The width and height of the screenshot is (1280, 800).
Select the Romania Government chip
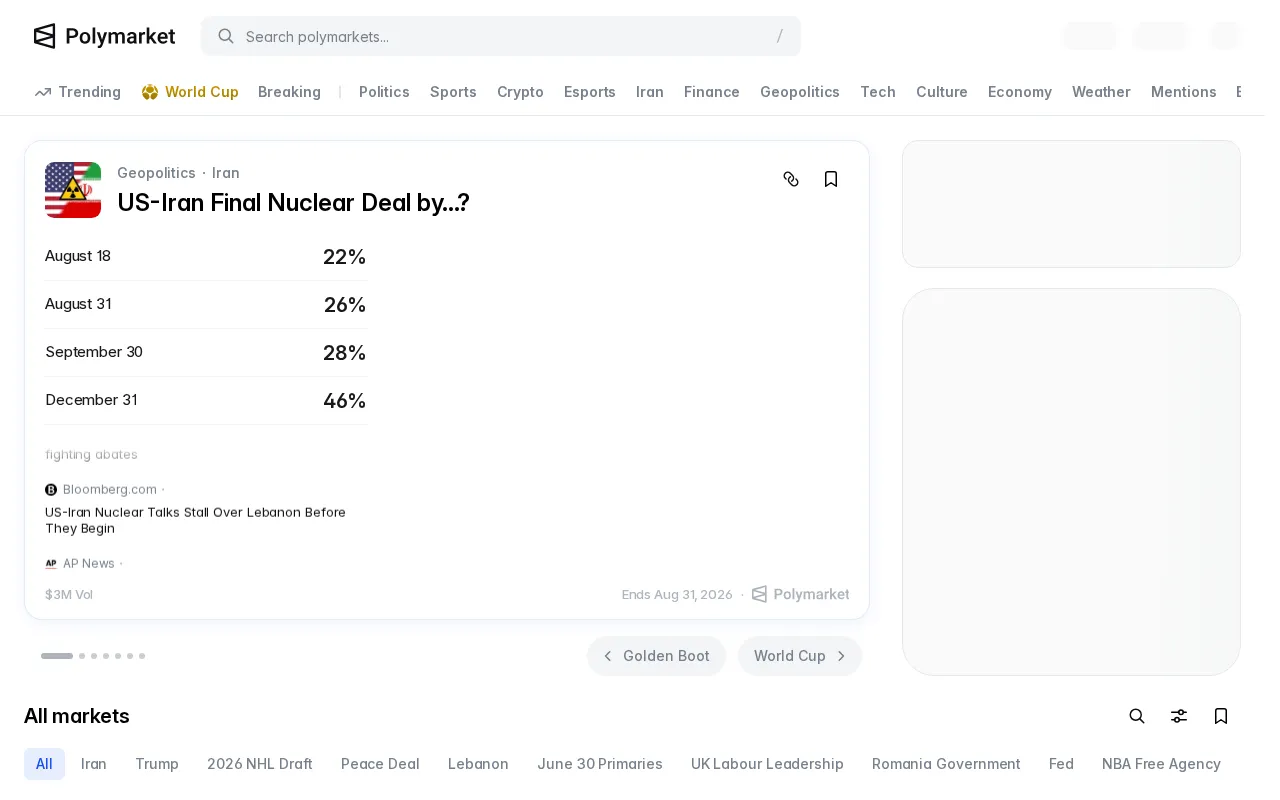(946, 764)
